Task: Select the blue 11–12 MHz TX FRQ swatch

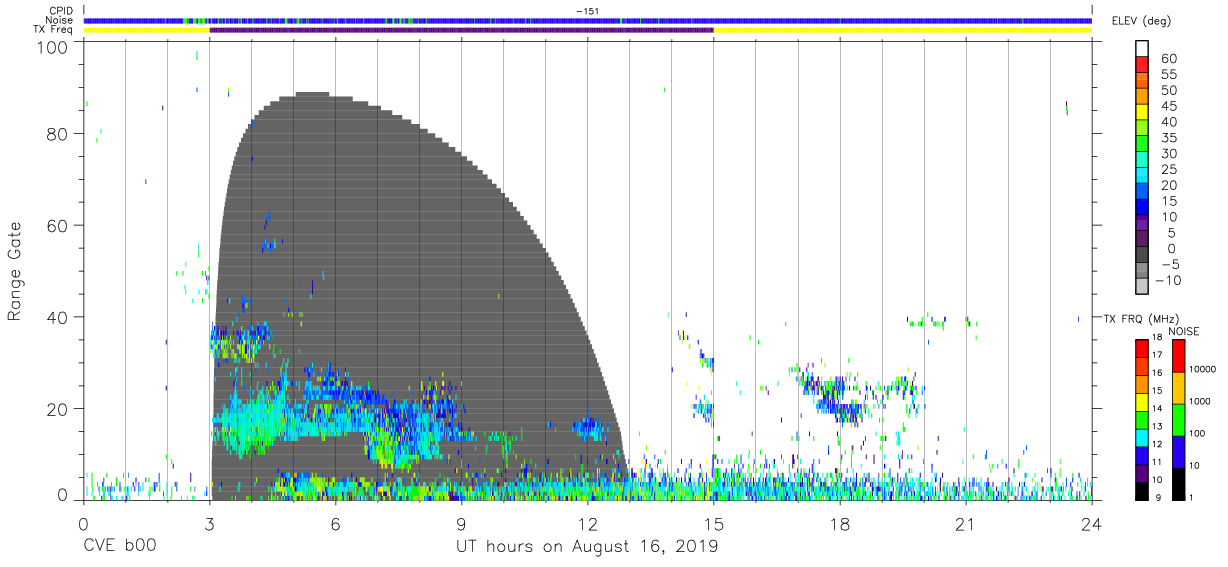Action: click(x=1142, y=454)
